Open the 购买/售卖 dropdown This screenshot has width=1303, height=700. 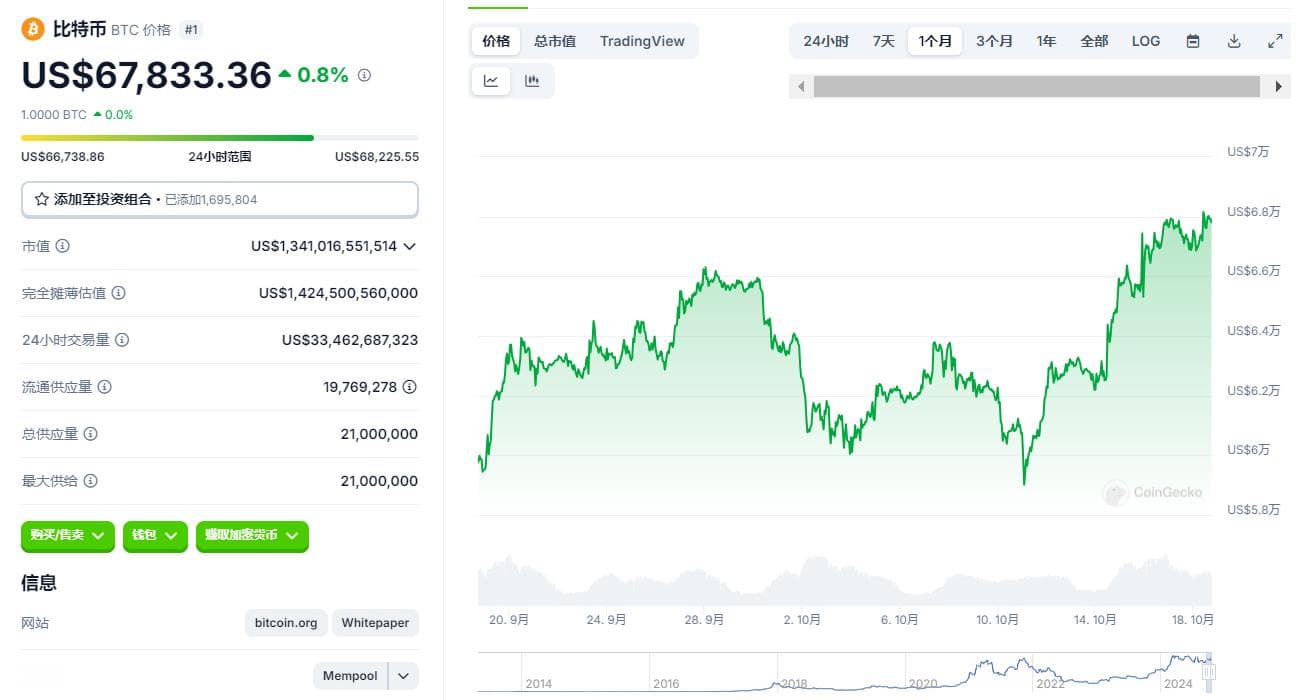point(68,536)
